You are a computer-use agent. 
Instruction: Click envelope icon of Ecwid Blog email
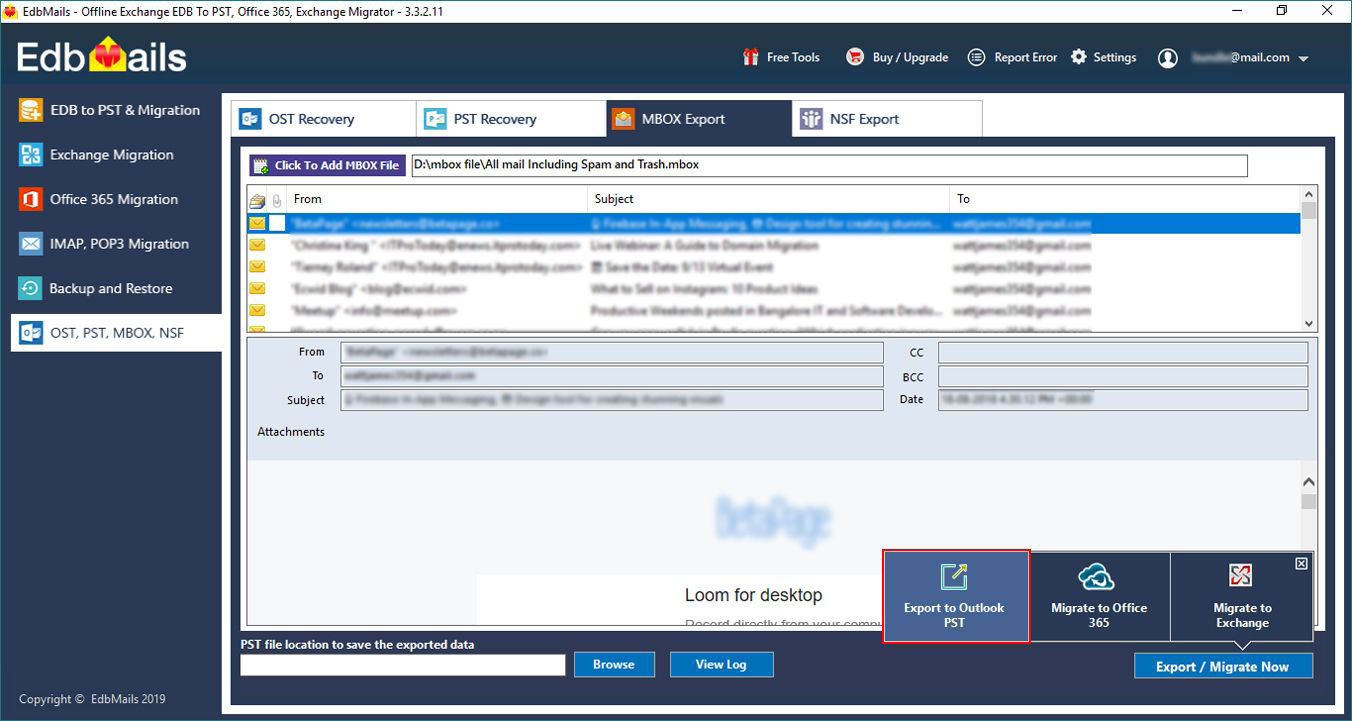(257, 289)
